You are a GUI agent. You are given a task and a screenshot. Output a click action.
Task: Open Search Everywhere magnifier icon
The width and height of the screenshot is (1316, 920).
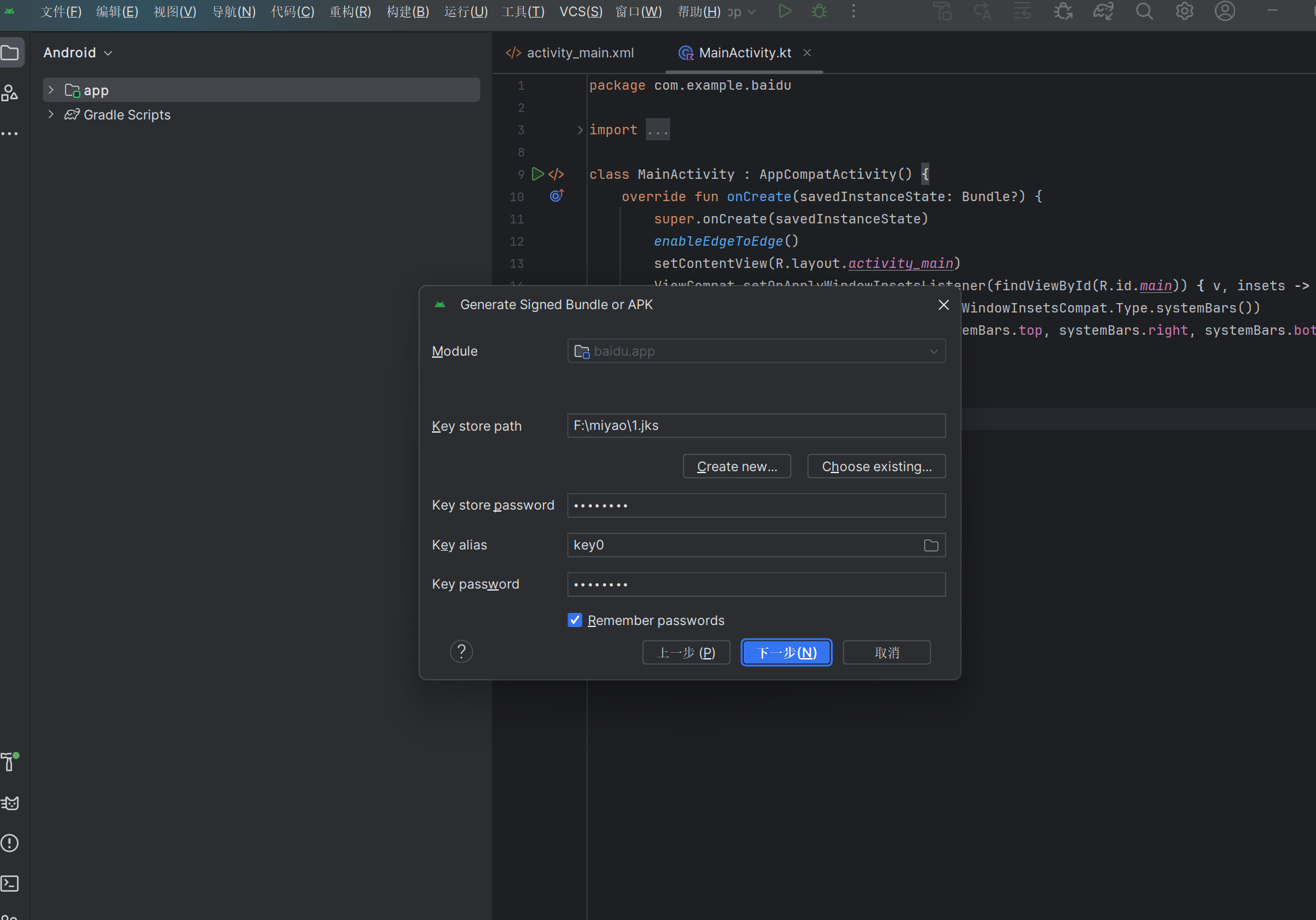pyautogui.click(x=1144, y=11)
